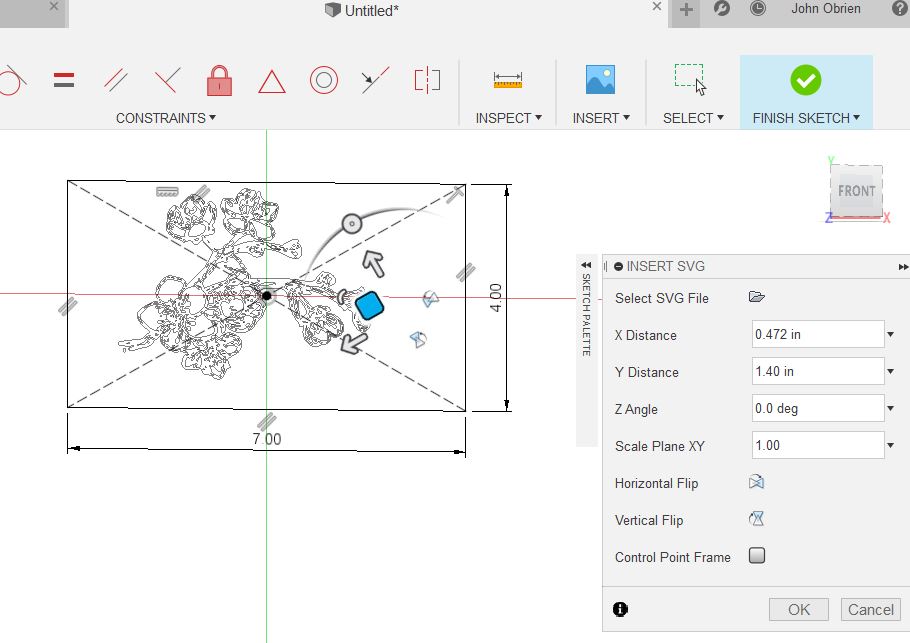Screen dimensions: 910x643
Task: Click the SKETCH PALETTE vertical label
Action: pos(586,315)
